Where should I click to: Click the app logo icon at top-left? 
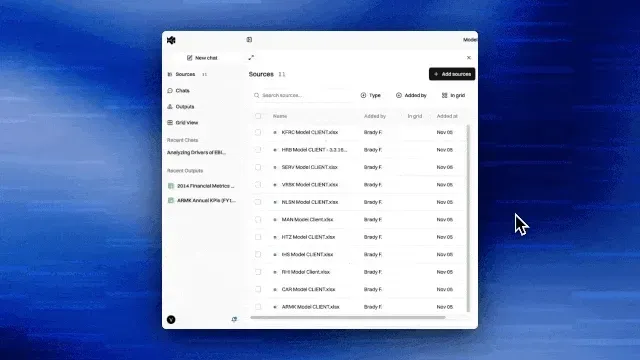(x=171, y=40)
